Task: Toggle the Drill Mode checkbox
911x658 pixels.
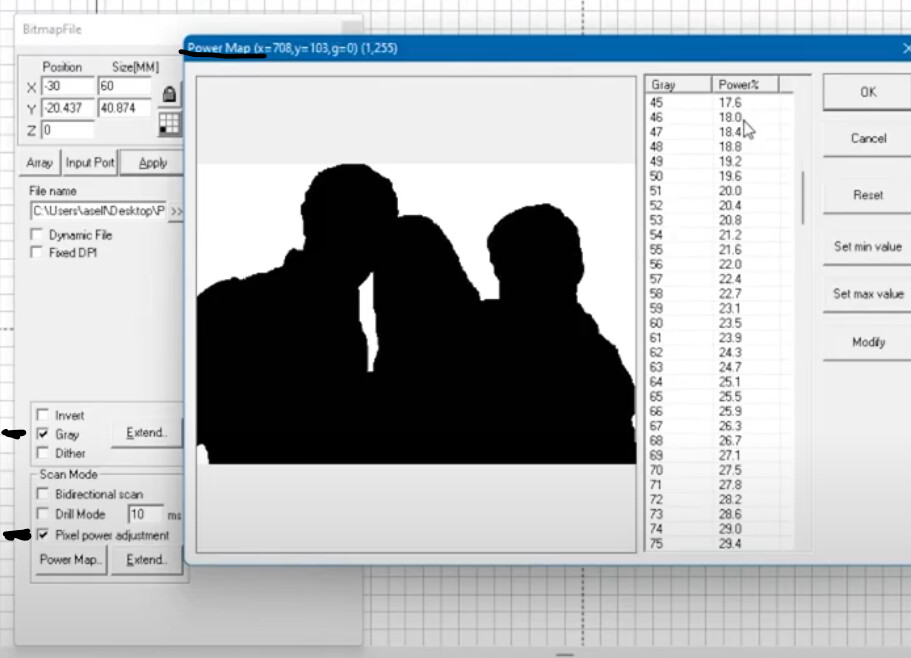Action: tap(42, 514)
